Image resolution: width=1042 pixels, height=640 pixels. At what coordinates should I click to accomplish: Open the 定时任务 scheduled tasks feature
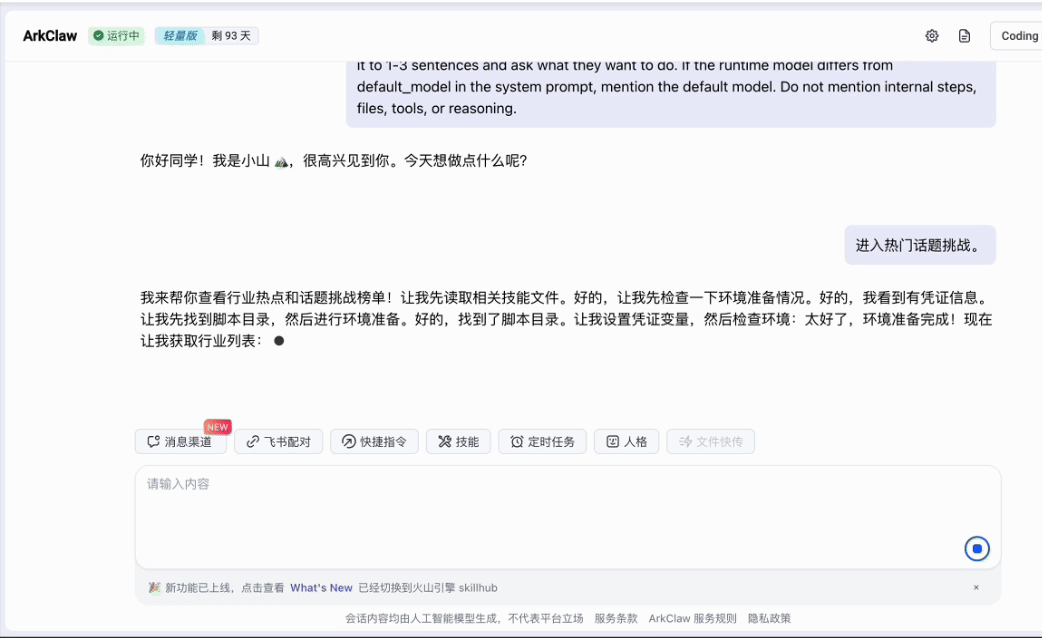542,441
